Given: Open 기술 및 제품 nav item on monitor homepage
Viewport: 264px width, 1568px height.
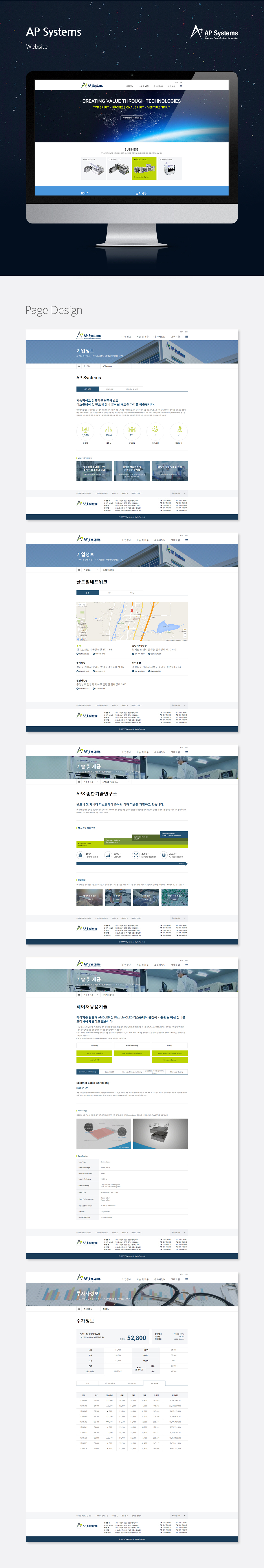Looking at the screenshot, I should tap(144, 87).
